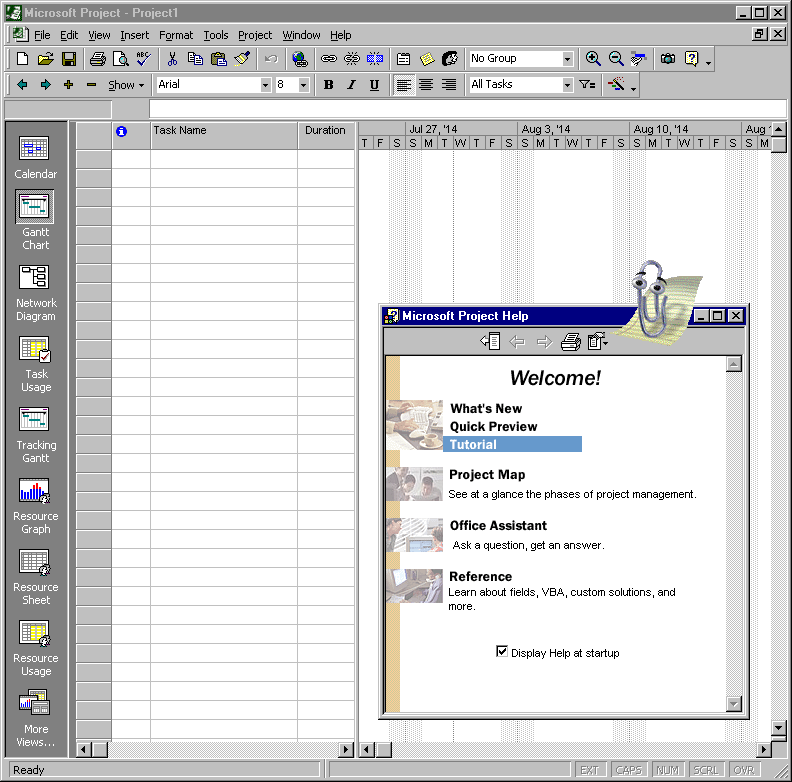Click the entry bar input field
792x782 pixels.
[467, 109]
